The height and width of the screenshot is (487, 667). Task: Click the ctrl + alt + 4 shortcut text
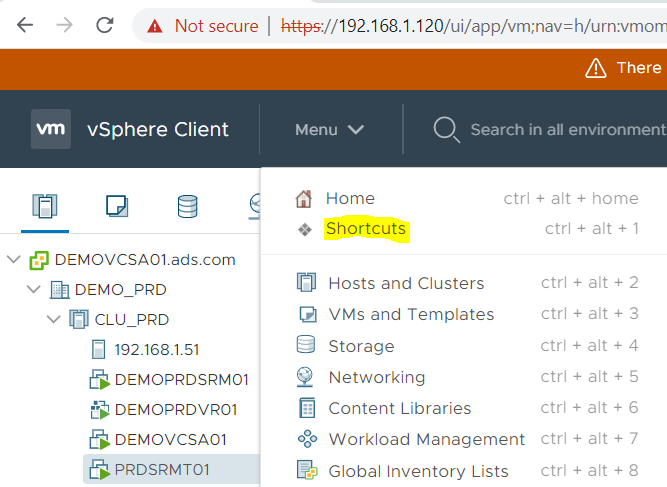point(589,345)
